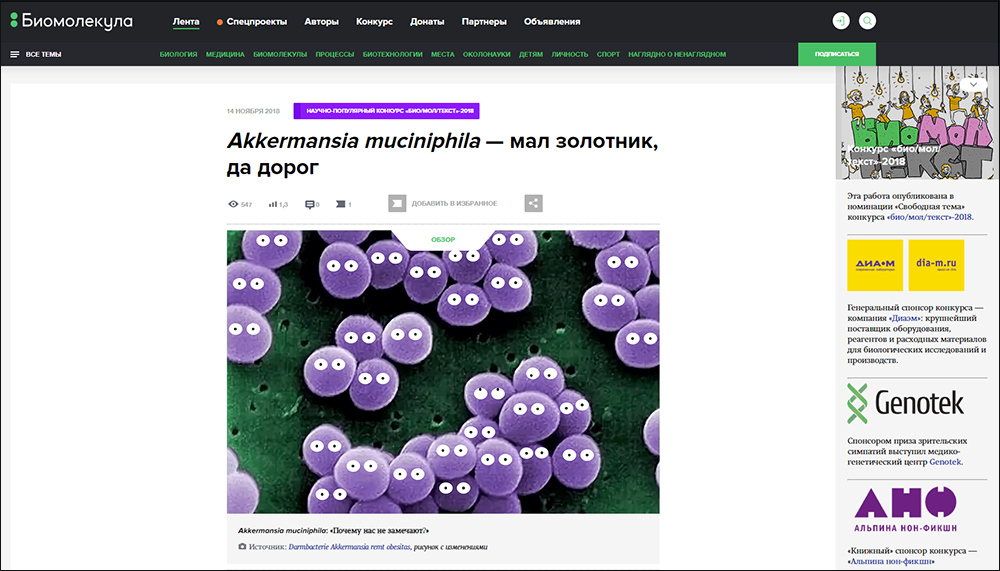The height and width of the screenshot is (571, 1000).
Task: Expand the contest banner chevron
Action: (973, 84)
